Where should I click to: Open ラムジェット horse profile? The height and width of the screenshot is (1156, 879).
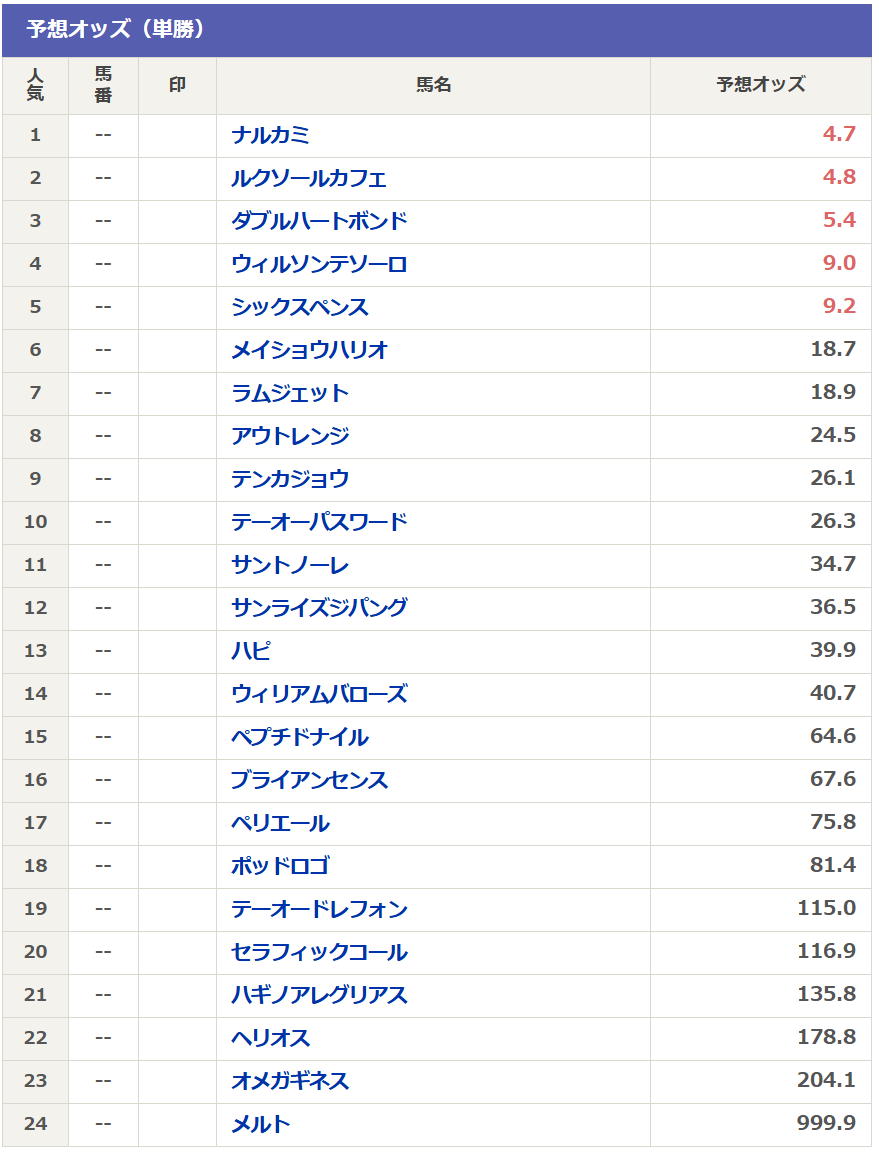[290, 393]
